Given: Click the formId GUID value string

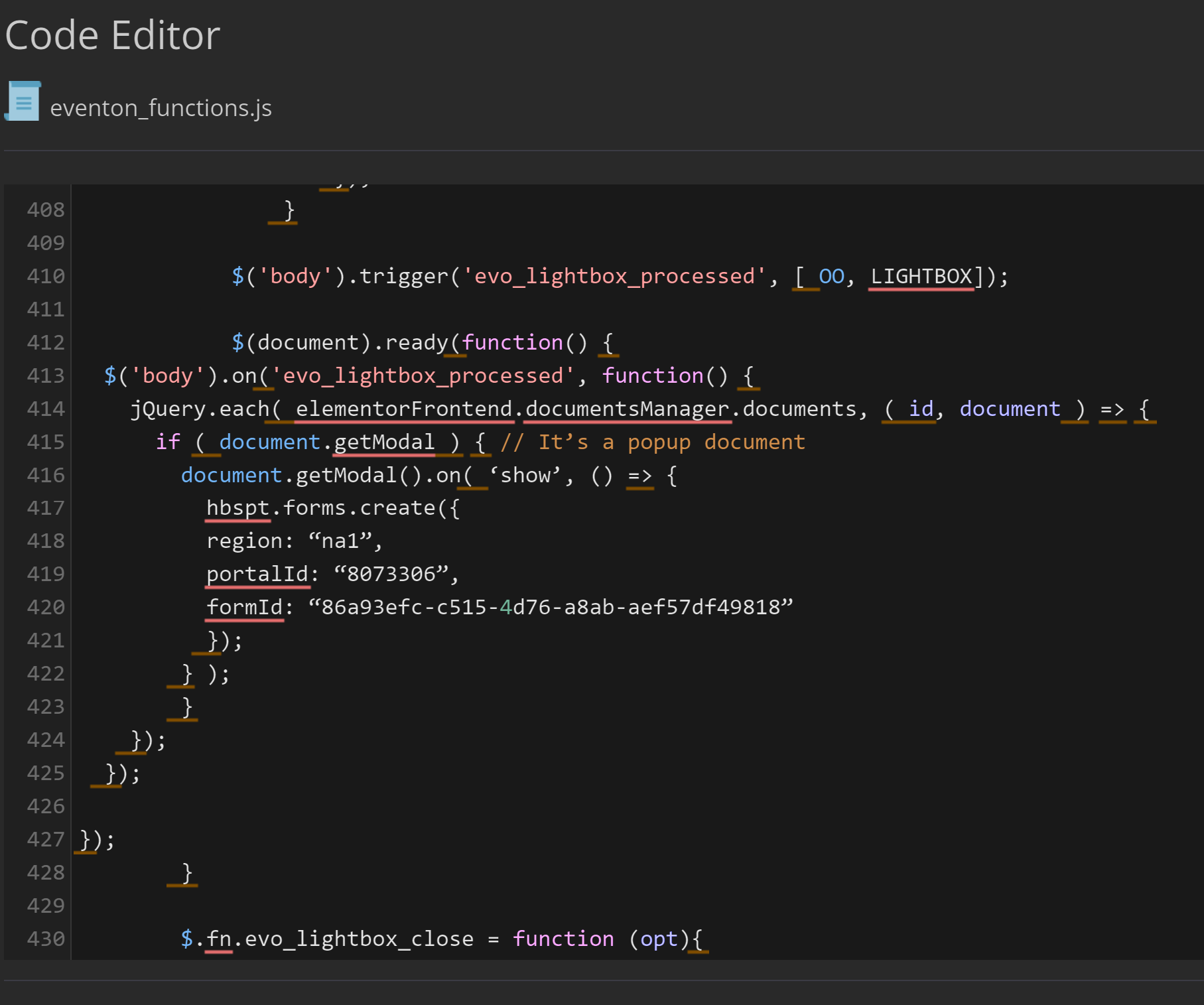Looking at the screenshot, I should pyautogui.click(x=551, y=607).
